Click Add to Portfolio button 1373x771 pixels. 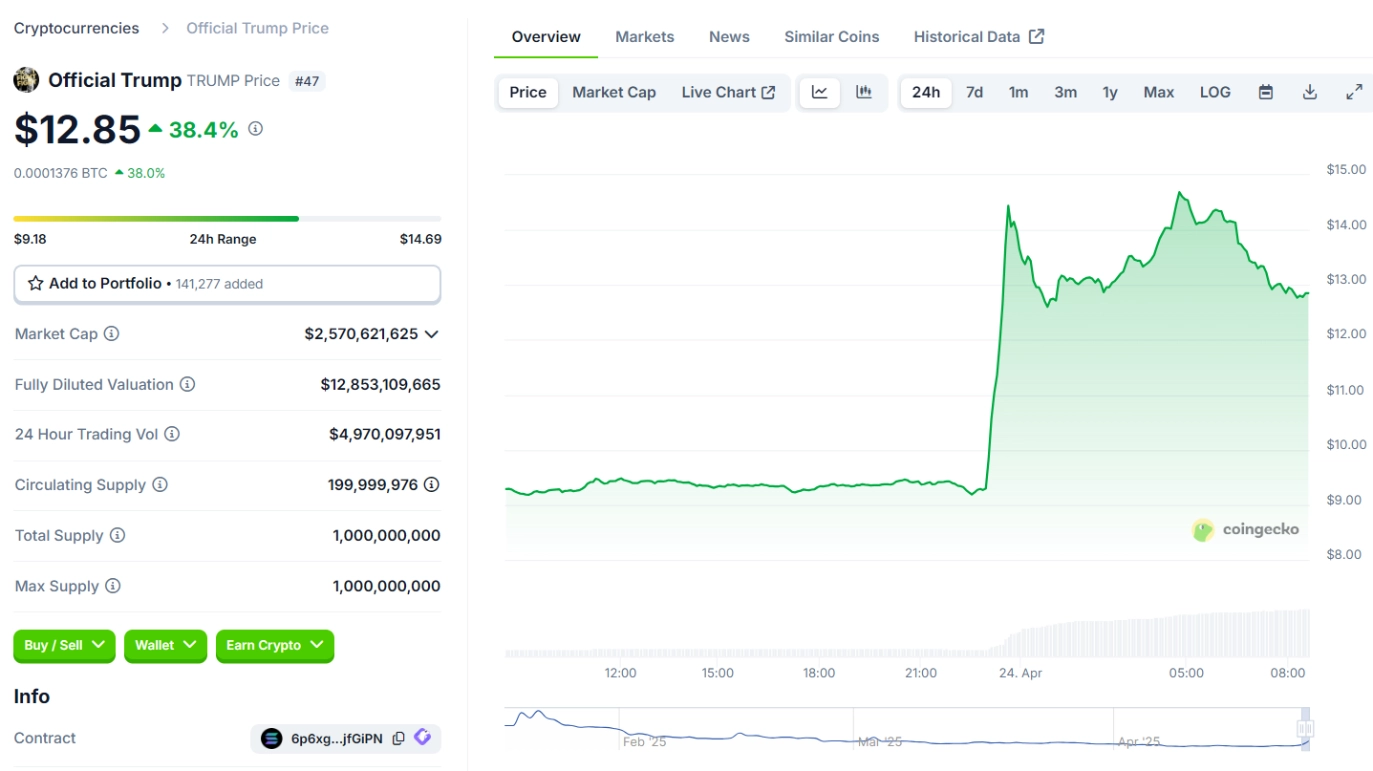[x=227, y=284]
